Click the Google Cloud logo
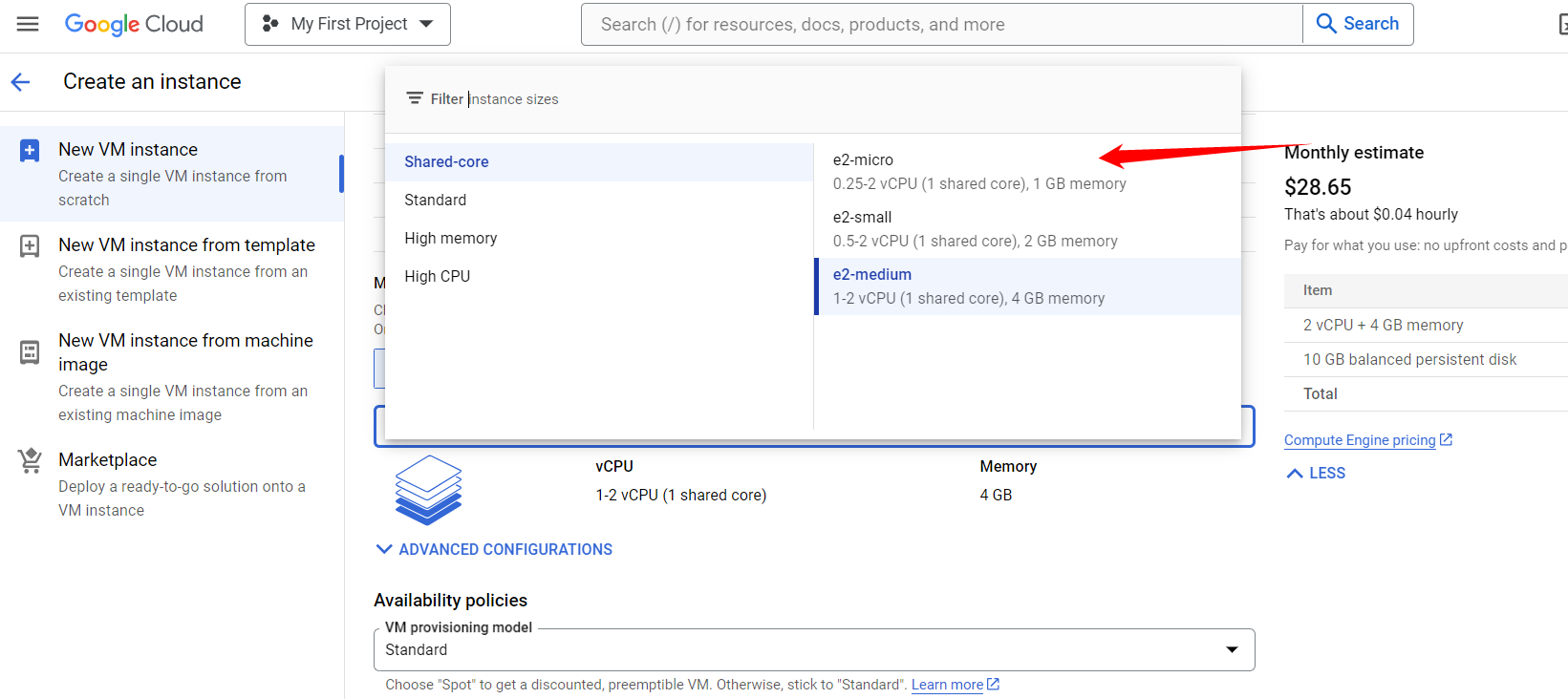Viewport: 1568px width, 699px height. [134, 24]
